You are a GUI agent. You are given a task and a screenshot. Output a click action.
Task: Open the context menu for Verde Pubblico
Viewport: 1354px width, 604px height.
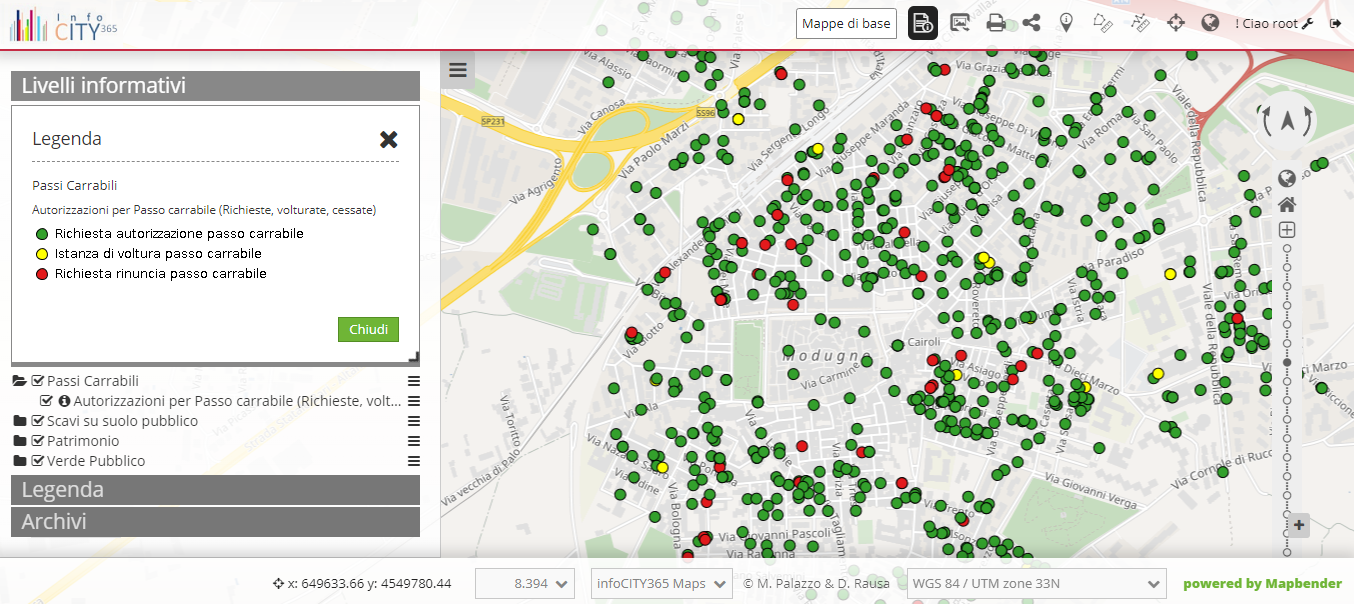click(x=413, y=461)
